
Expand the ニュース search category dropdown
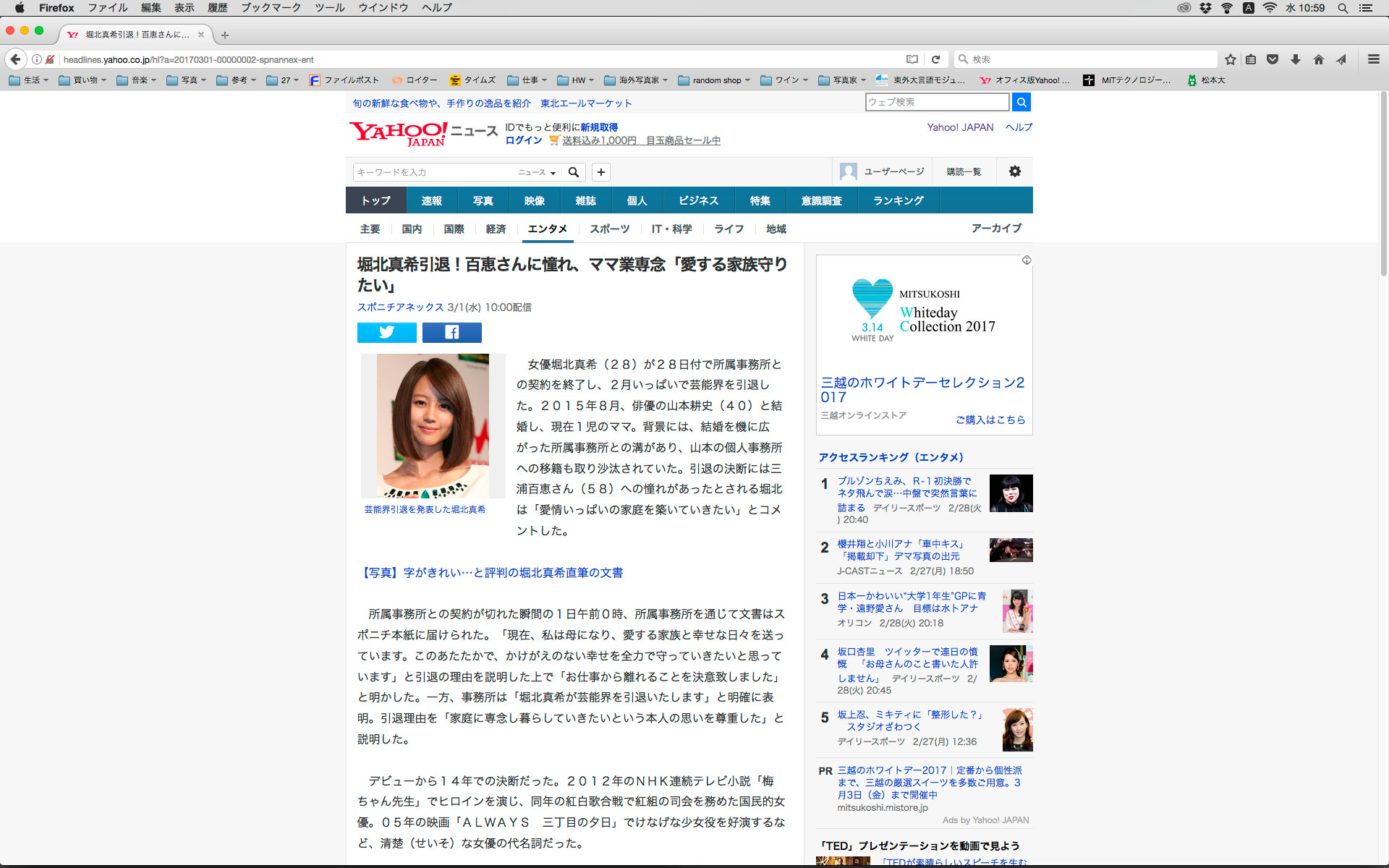tap(537, 172)
